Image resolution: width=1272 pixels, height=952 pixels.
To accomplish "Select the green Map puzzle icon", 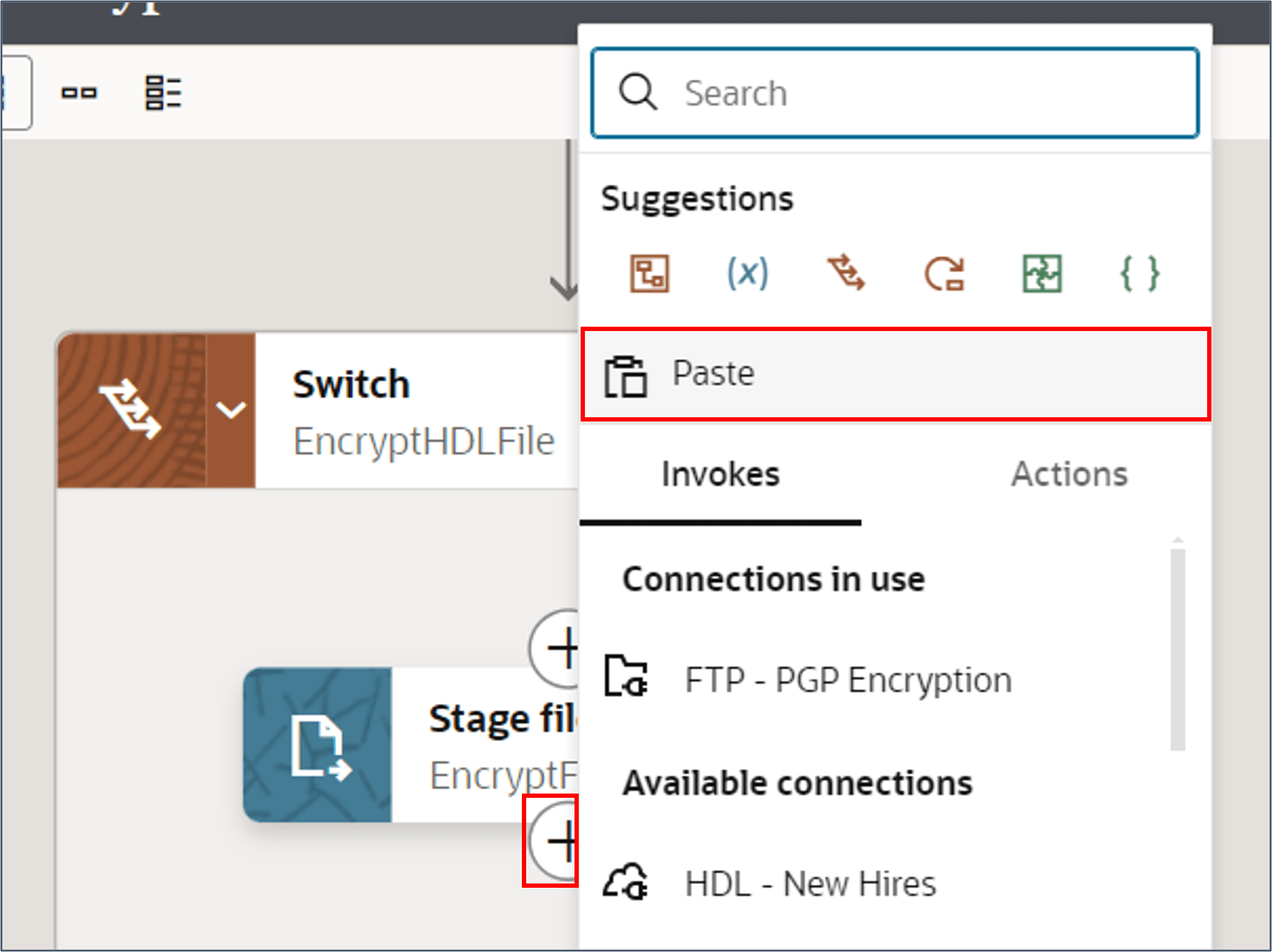I will pyautogui.click(x=1042, y=273).
